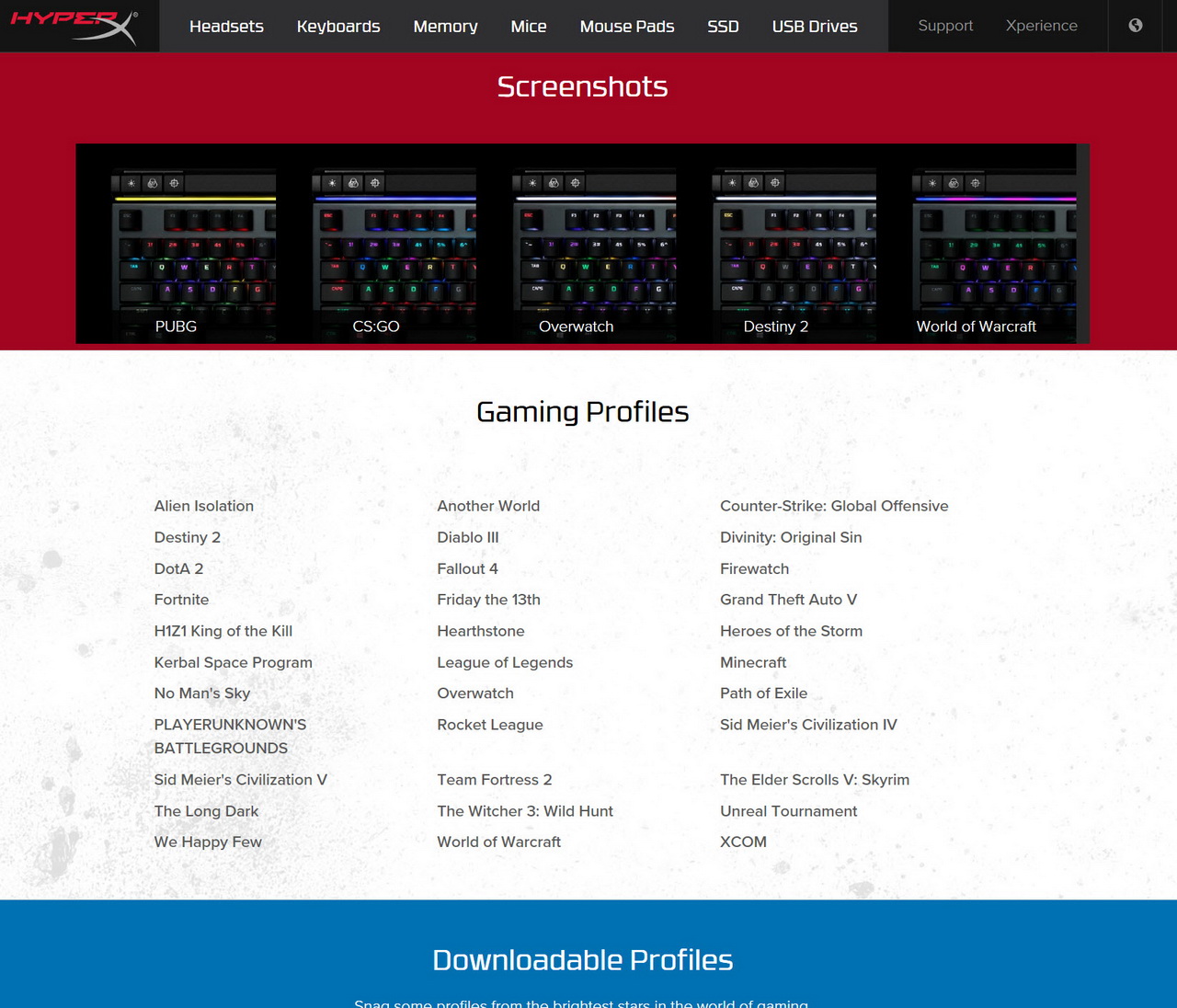1177x1008 pixels.
Task: Select Path of Exile profile
Action: point(764,693)
